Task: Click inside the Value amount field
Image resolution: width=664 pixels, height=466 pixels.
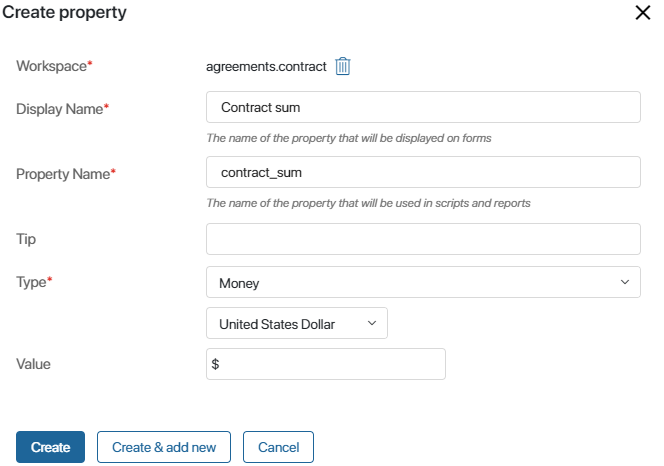Action: (x=326, y=364)
